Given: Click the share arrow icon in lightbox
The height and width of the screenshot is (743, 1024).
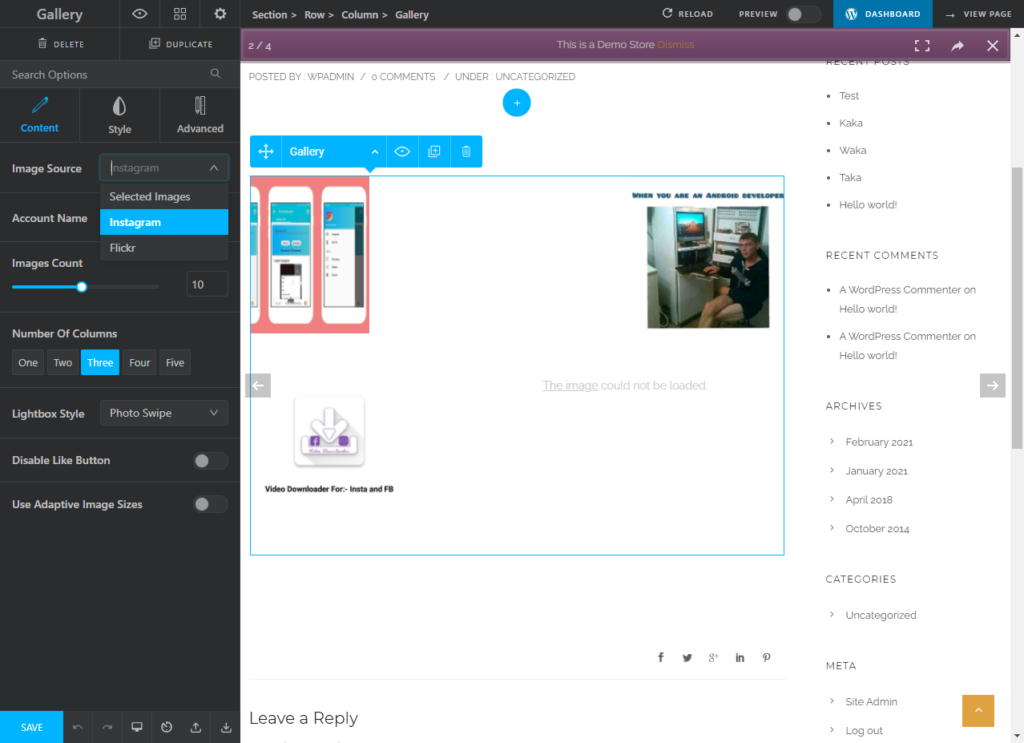Looking at the screenshot, I should click(957, 45).
